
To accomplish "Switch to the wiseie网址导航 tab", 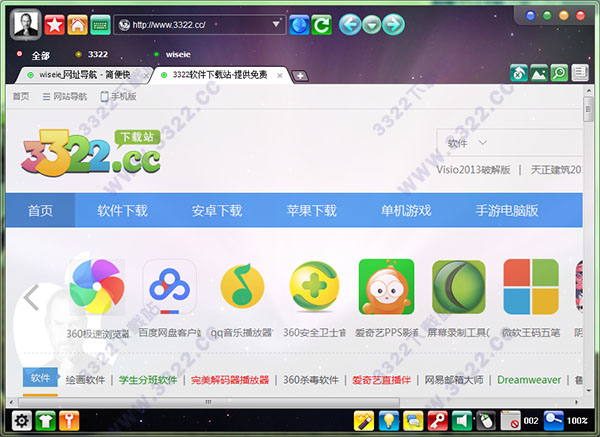I will [84, 75].
